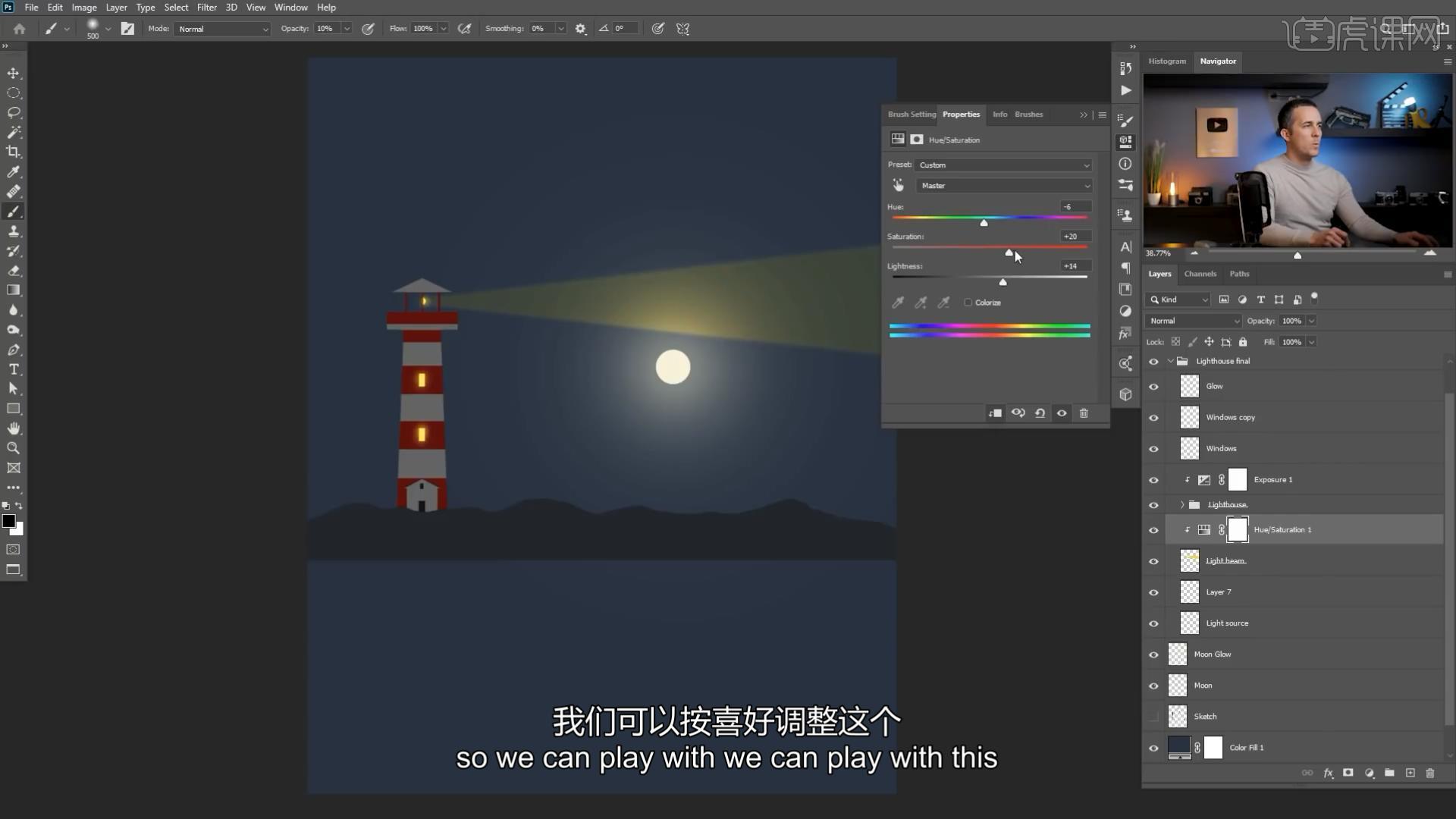Hide the Glow layer
Viewport: 1456px width, 819px height.
[x=1154, y=387]
